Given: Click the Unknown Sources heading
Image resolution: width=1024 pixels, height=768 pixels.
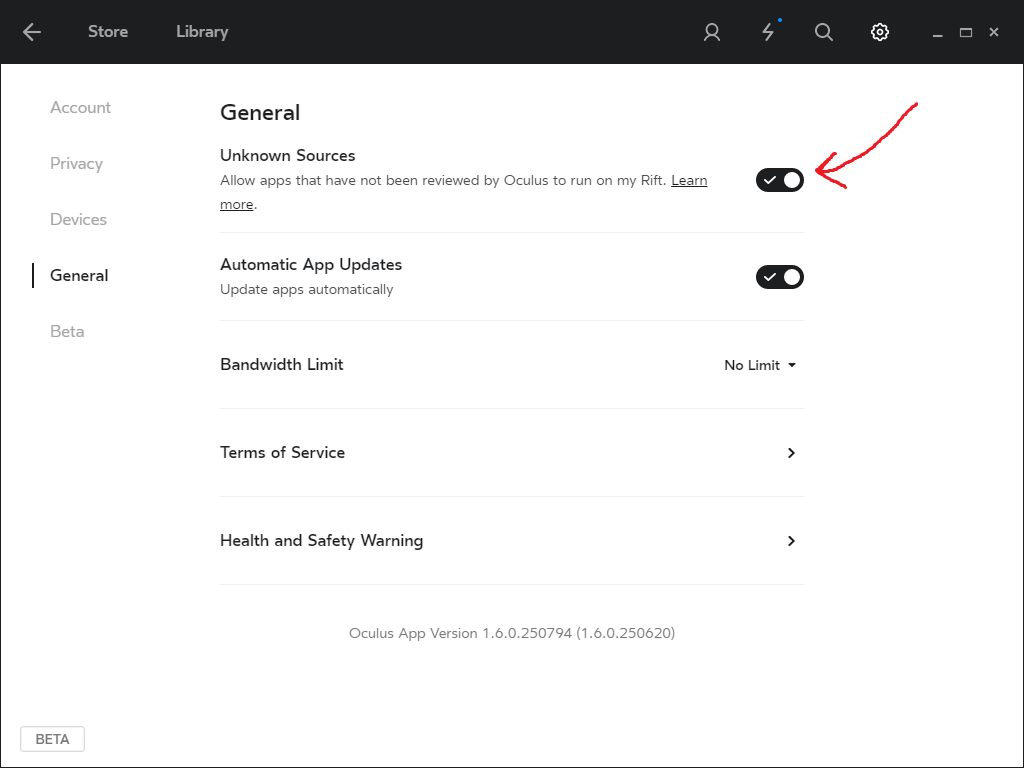Looking at the screenshot, I should [x=287, y=155].
